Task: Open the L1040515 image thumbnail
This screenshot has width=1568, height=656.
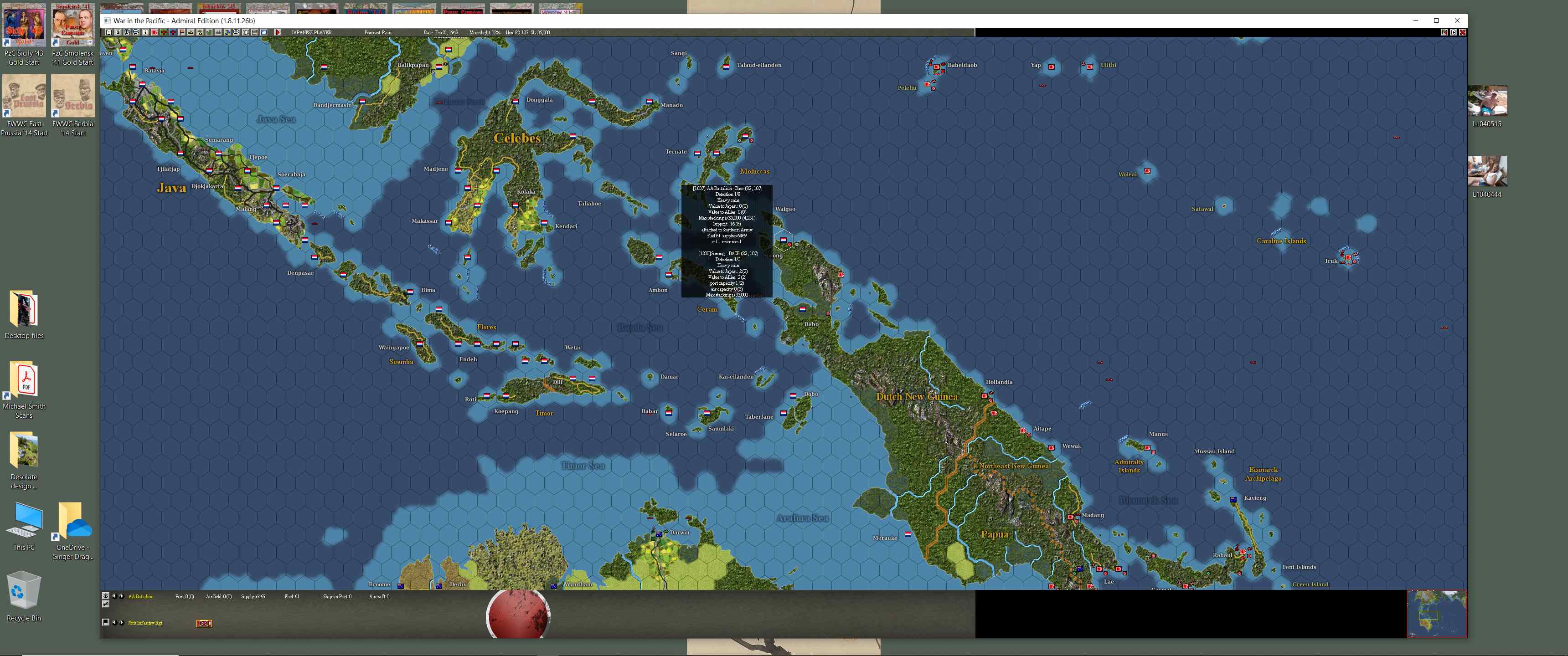Action: coord(1487,107)
